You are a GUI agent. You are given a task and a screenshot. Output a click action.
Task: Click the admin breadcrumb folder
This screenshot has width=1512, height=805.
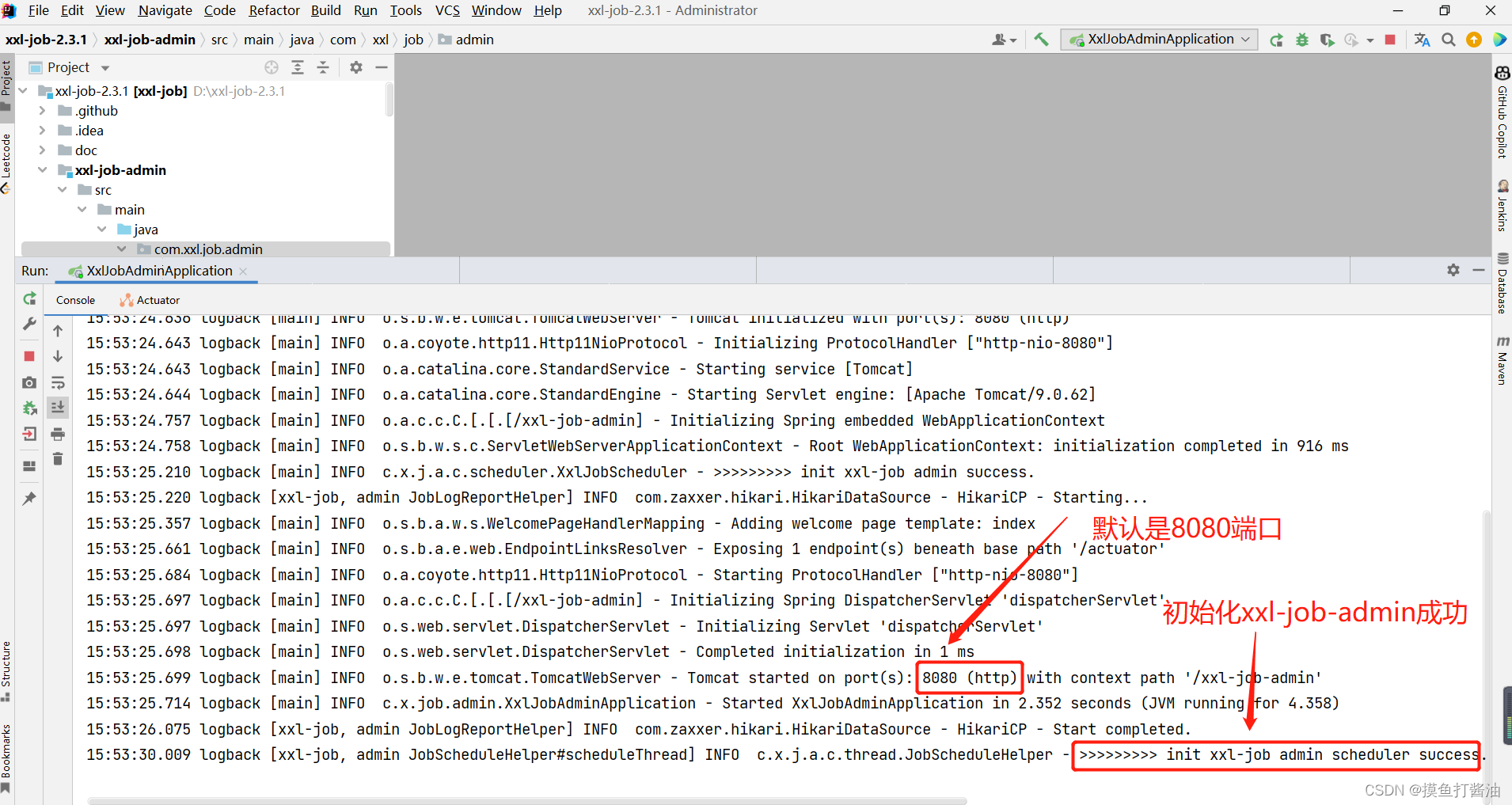(x=466, y=40)
